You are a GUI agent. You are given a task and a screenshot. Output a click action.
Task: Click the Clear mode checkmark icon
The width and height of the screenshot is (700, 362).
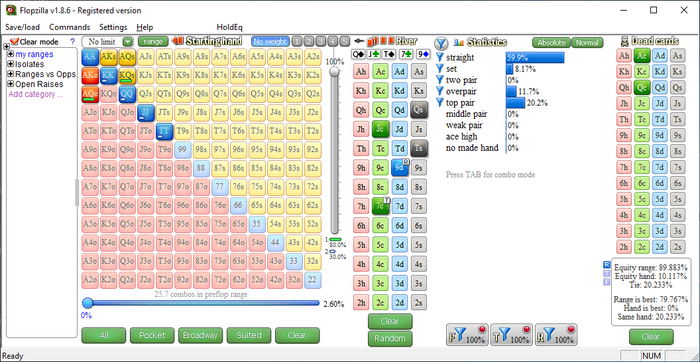pyautogui.click(x=14, y=42)
